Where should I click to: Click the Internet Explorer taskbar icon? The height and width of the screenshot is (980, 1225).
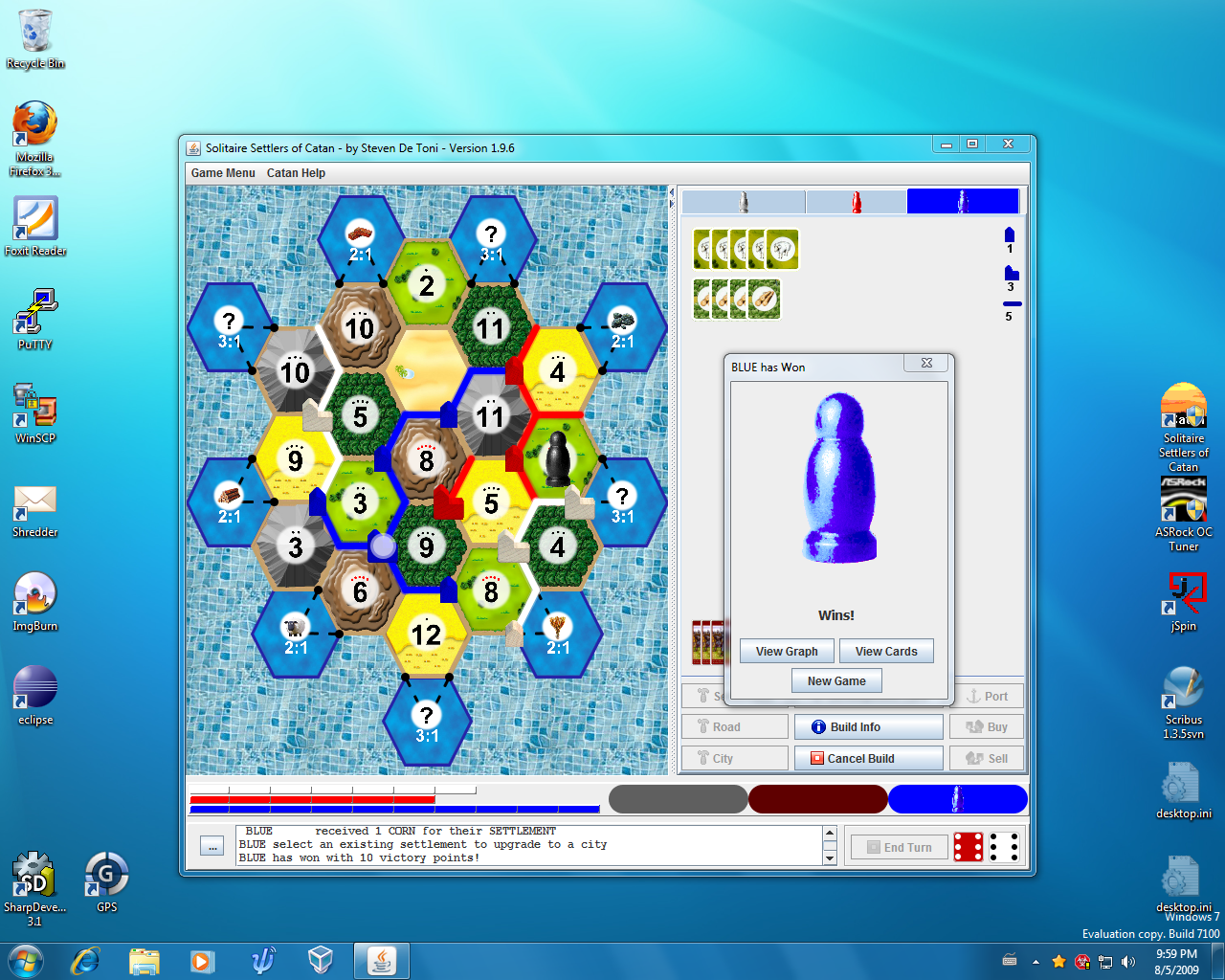tap(86, 960)
